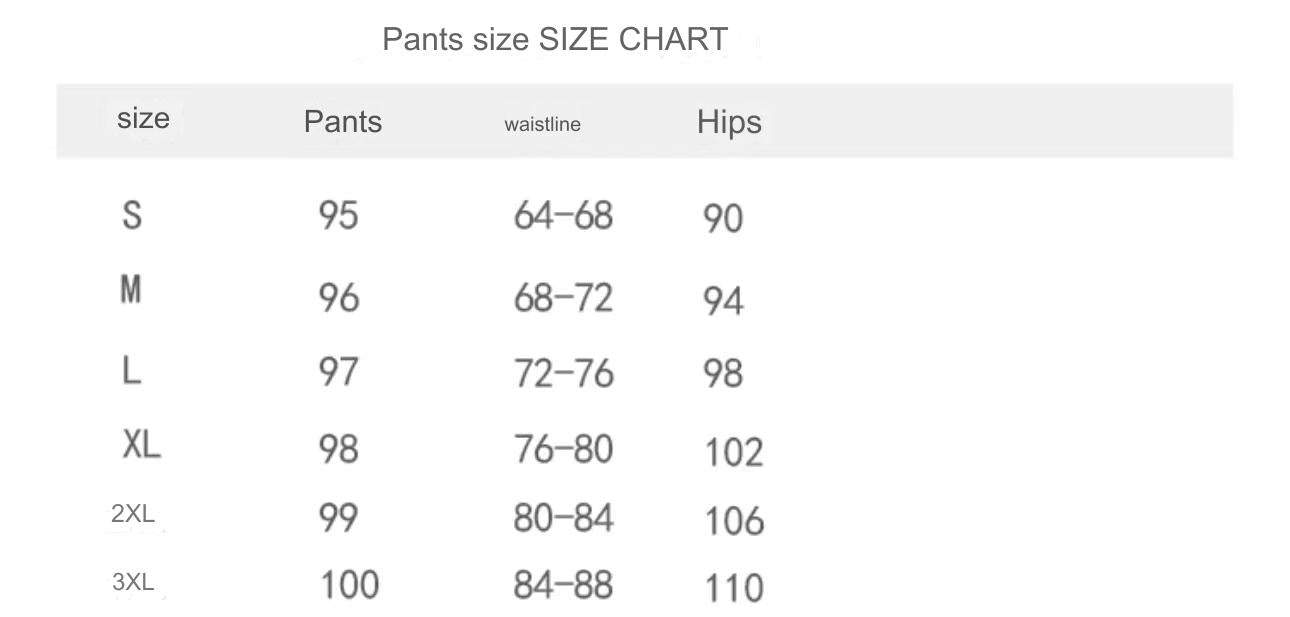The image size is (1290, 617).
Task: Click the '2XL' size row label
Action: (133, 514)
